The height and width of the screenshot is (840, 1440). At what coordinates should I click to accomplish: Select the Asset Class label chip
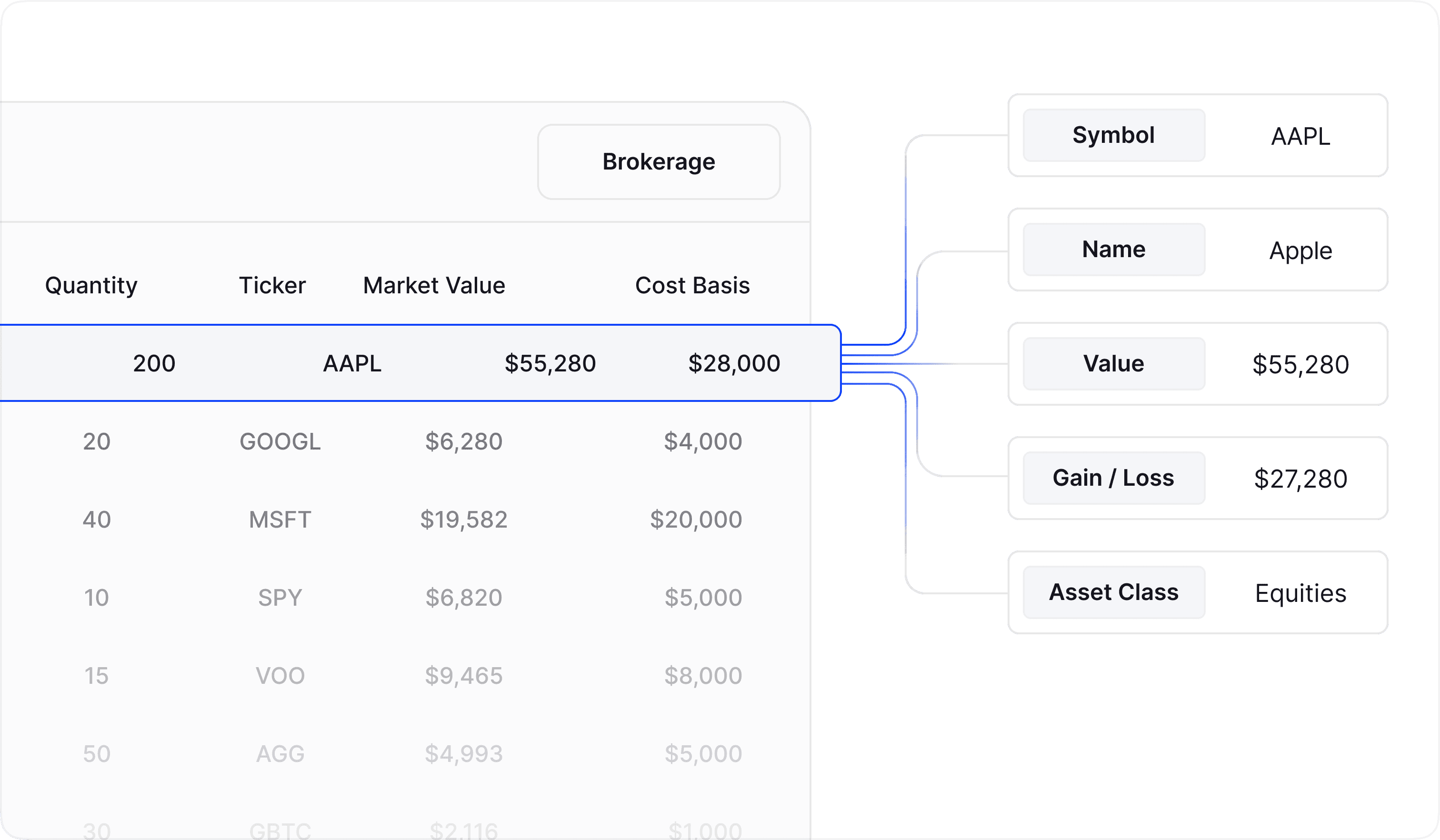click(x=1113, y=592)
